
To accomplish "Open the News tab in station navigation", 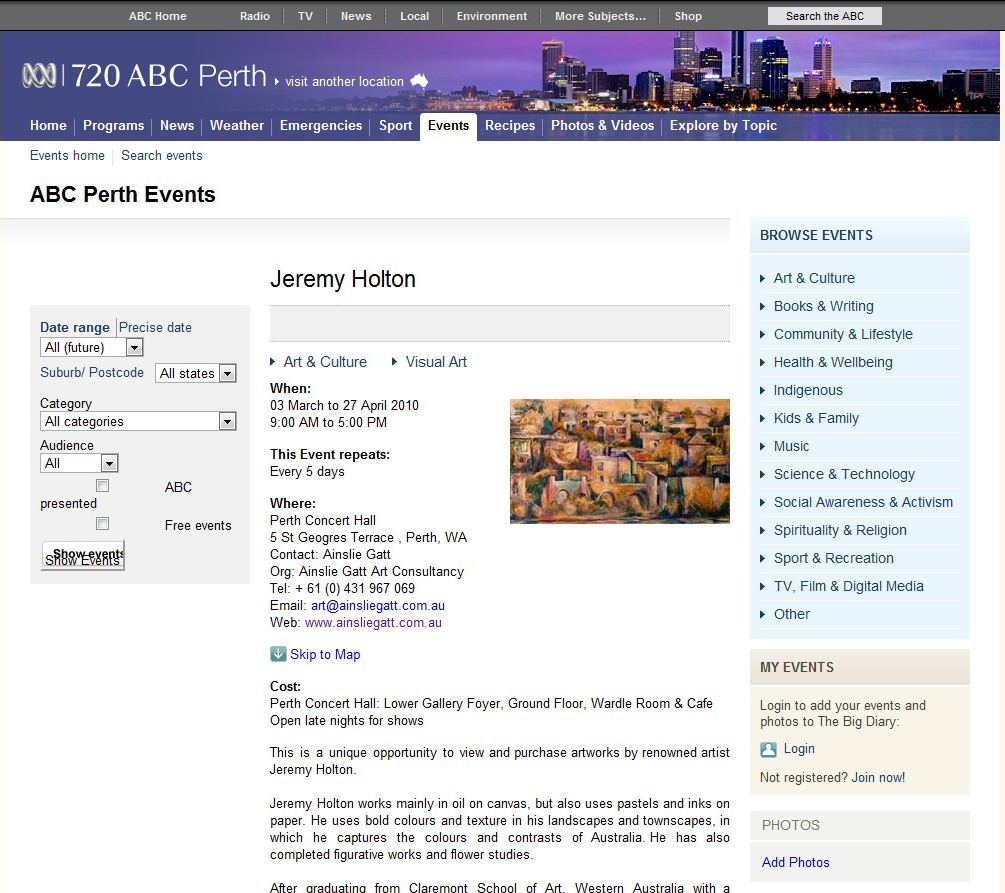I will coord(177,126).
